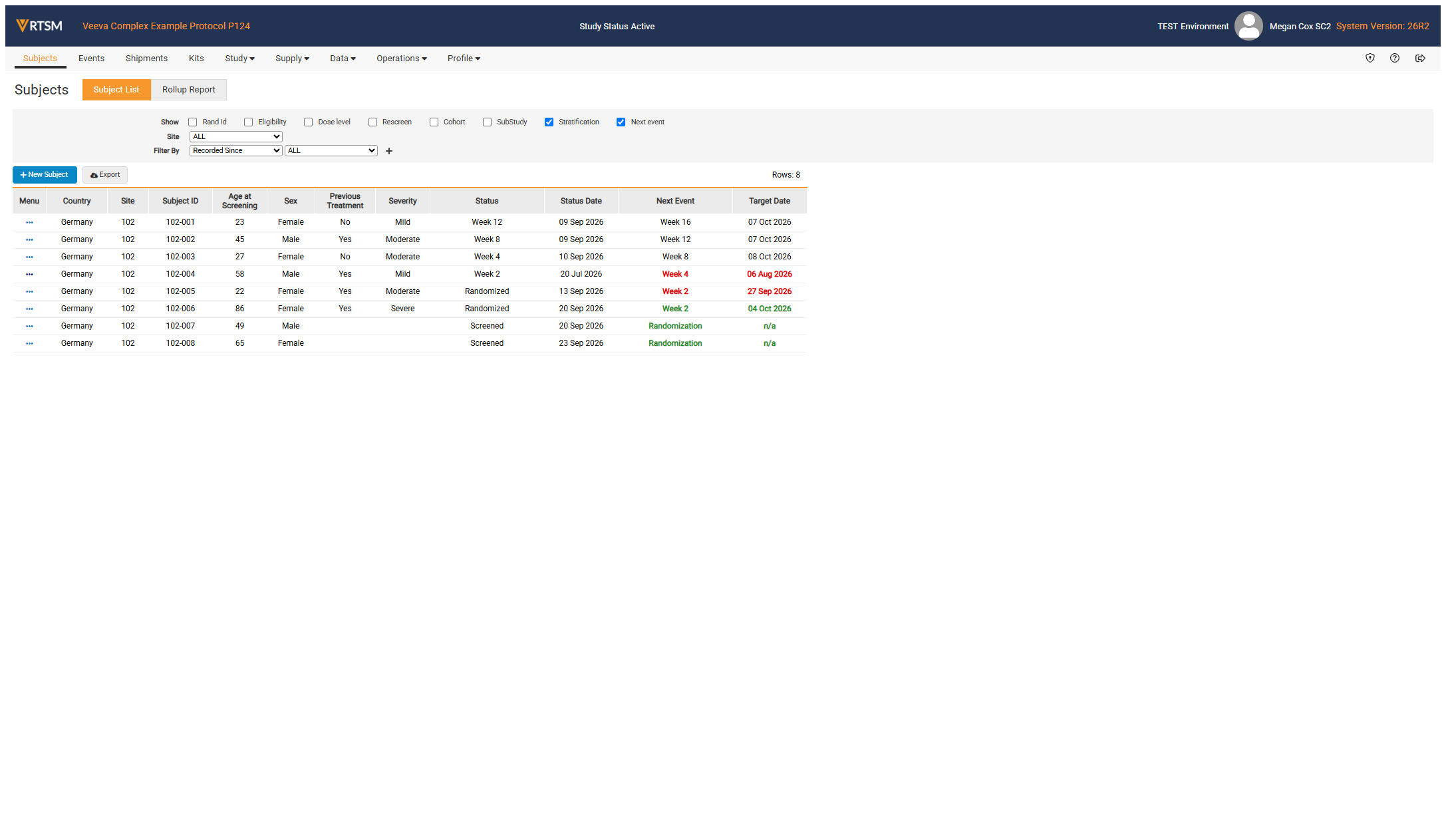1446x840 pixels.
Task: Uncheck the Next event checkbox
Action: click(621, 122)
